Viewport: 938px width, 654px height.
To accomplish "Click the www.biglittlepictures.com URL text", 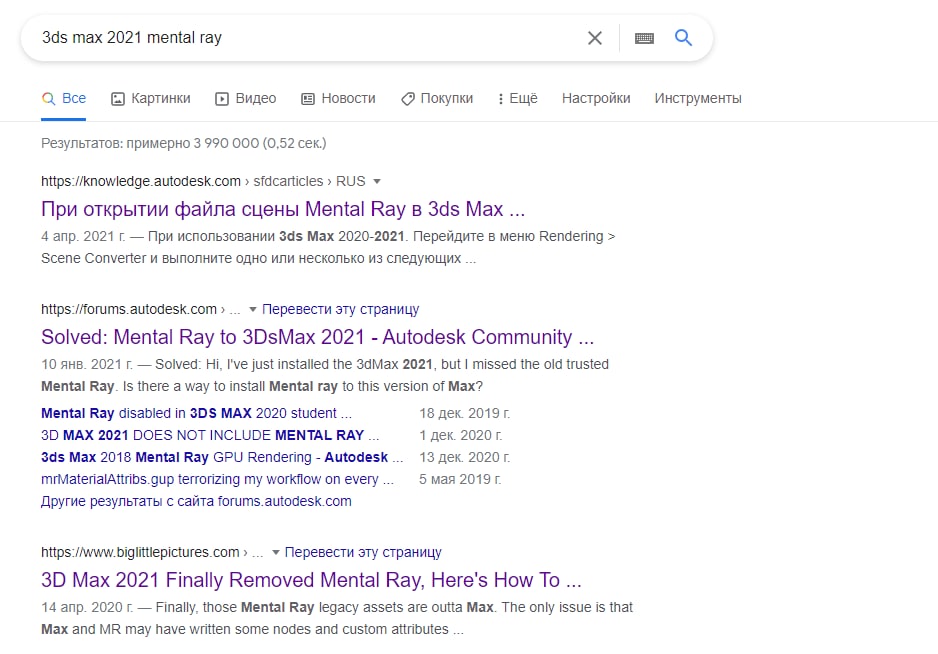I will click(140, 552).
